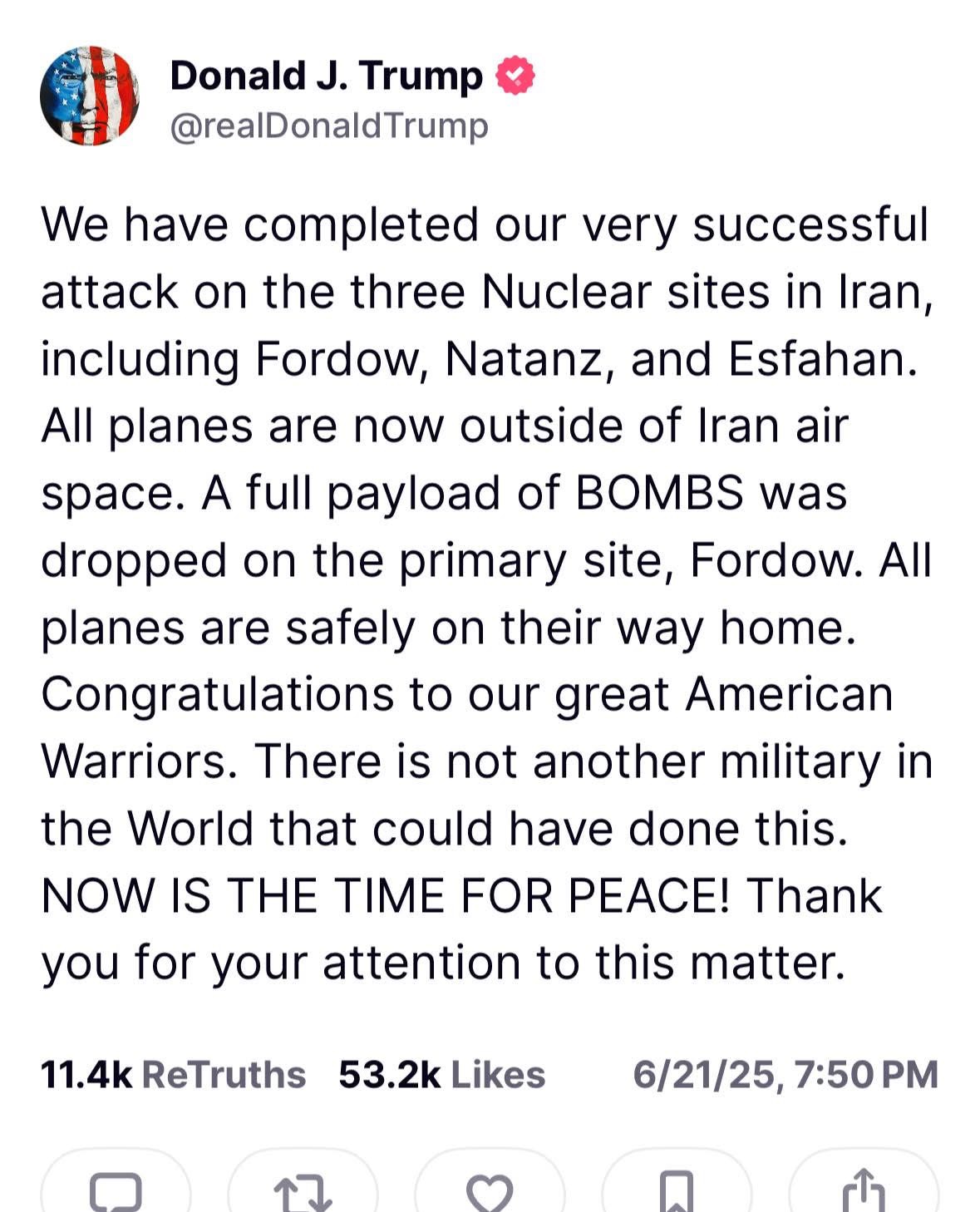Tap the @realDonaldTrump handle

point(329,126)
